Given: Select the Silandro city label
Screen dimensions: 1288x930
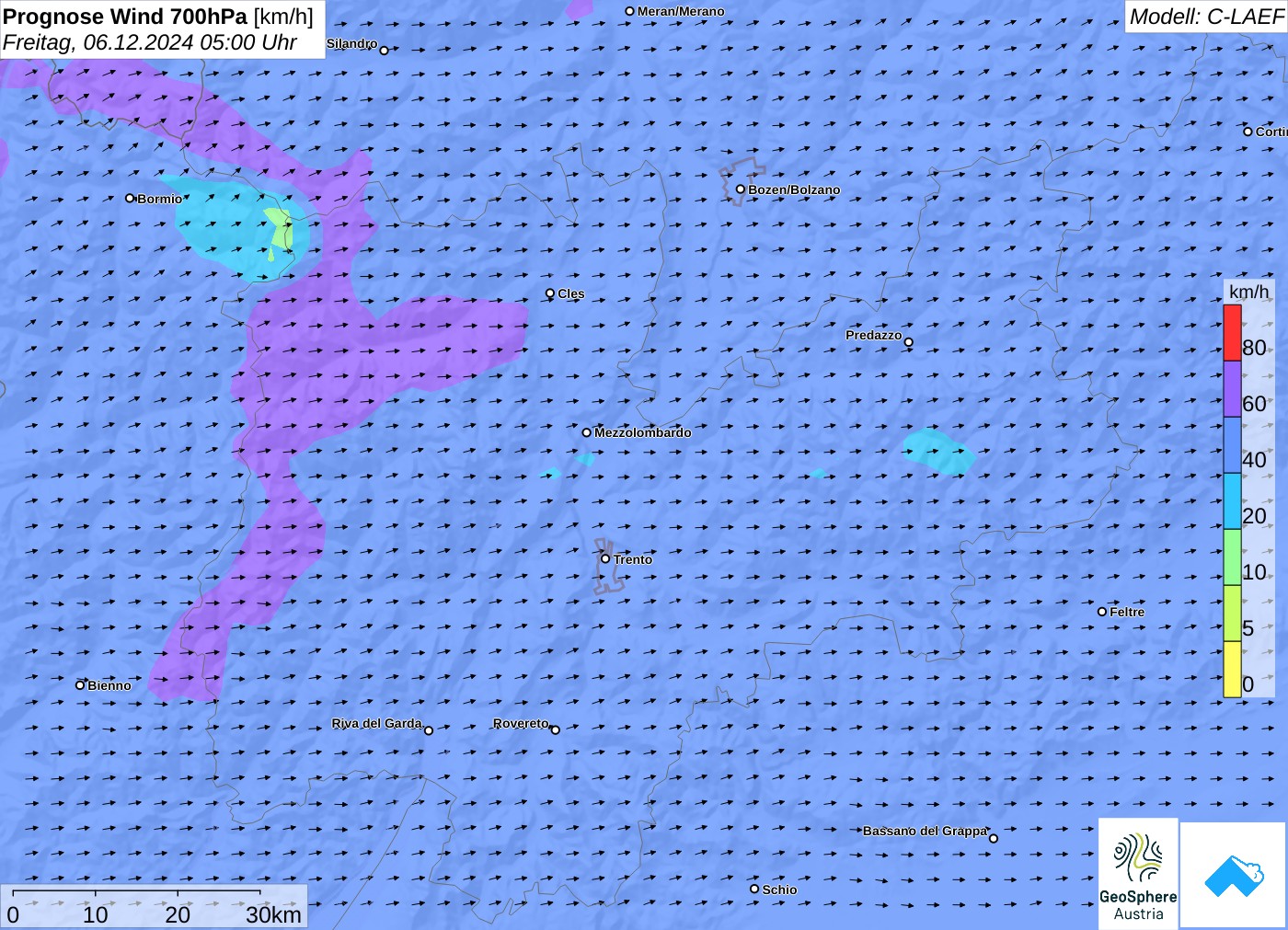Looking at the screenshot, I should click(x=351, y=43).
